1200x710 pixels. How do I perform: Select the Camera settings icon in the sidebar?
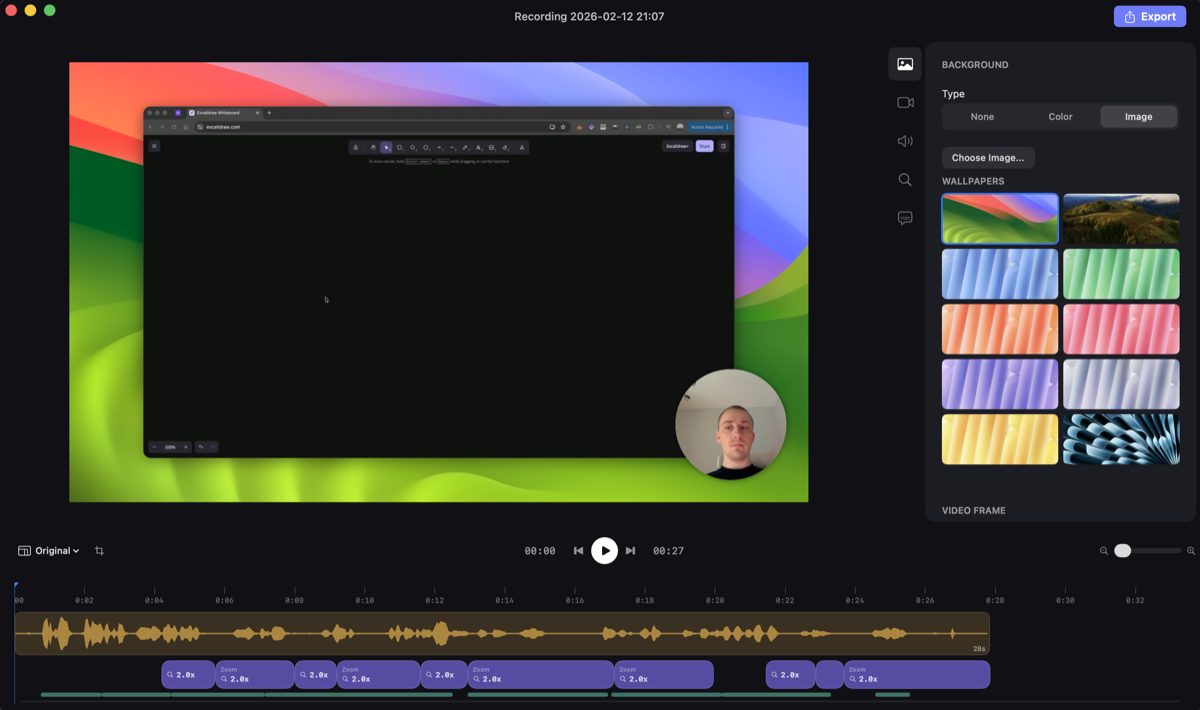click(x=904, y=101)
